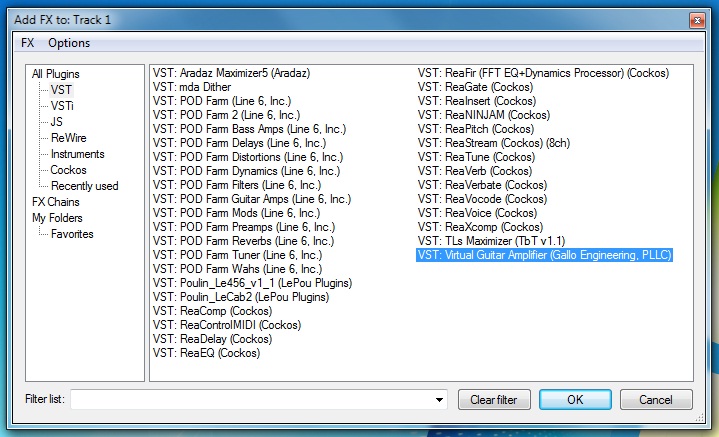Select the Favorites folder

click(x=72, y=234)
